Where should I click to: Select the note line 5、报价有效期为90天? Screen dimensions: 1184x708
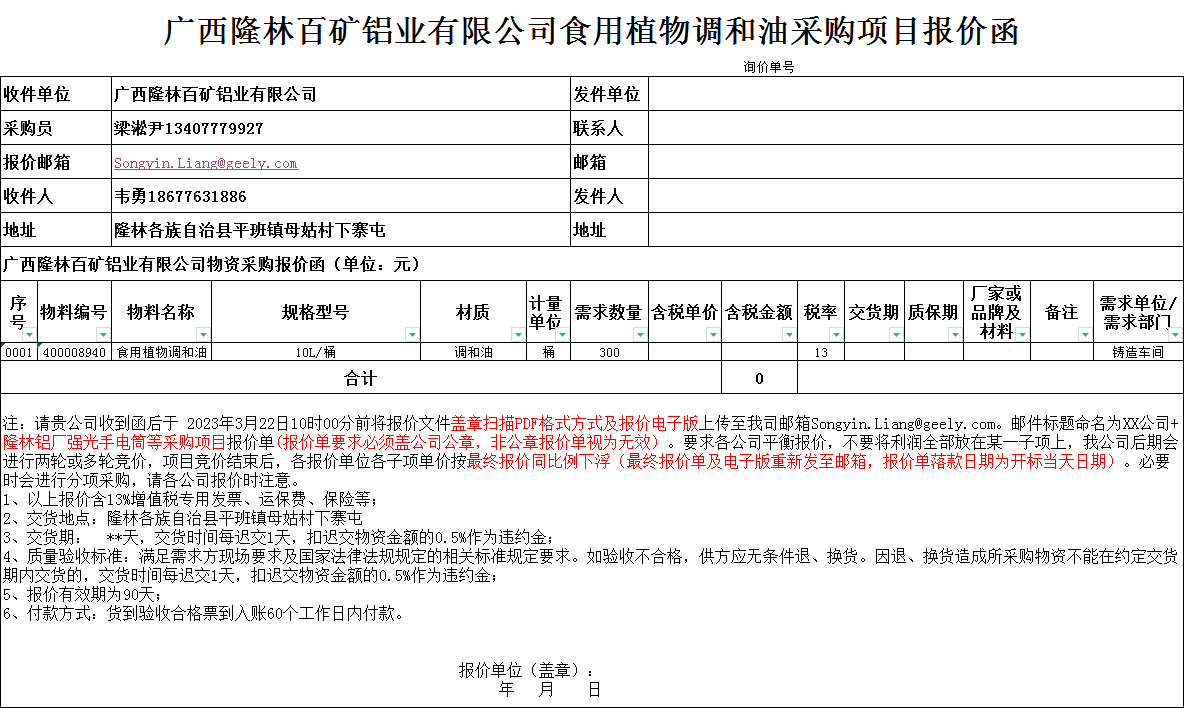[x=82, y=595]
